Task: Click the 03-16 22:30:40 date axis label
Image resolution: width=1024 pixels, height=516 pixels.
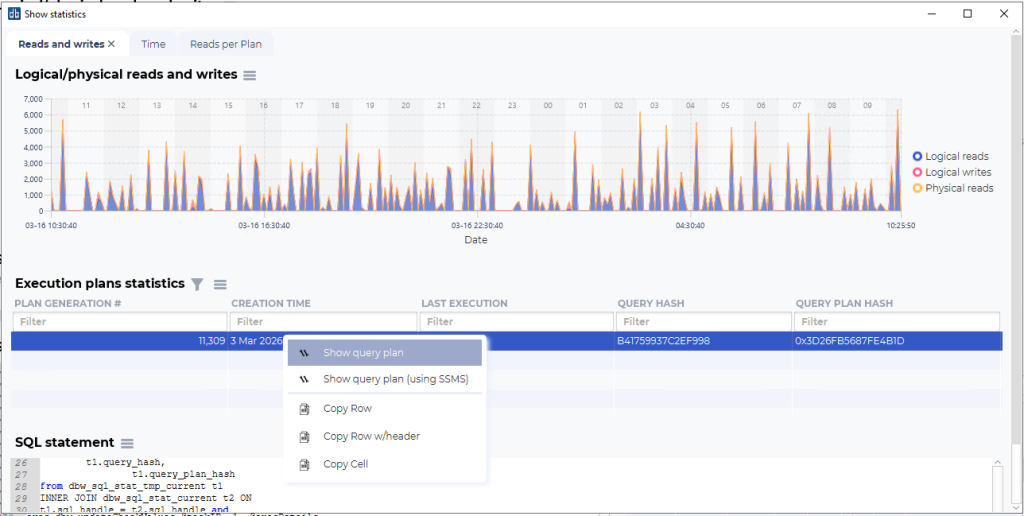Action: (477, 225)
